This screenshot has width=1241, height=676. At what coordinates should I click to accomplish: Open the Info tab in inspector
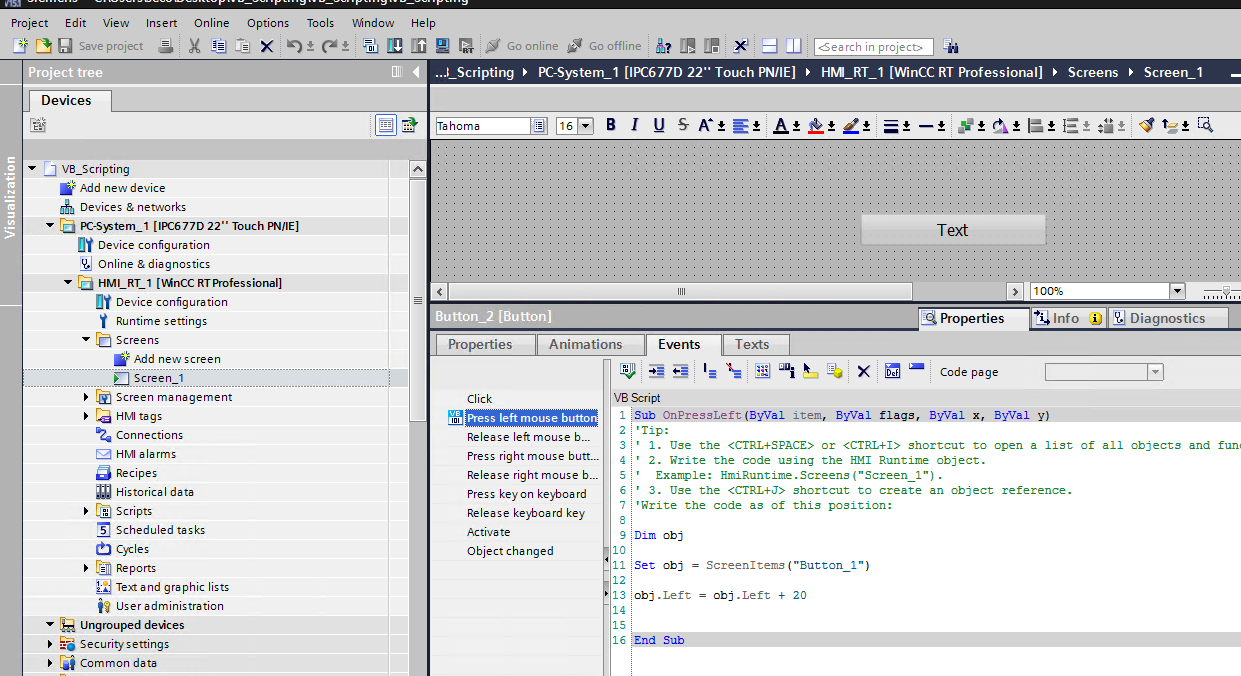click(x=1067, y=318)
